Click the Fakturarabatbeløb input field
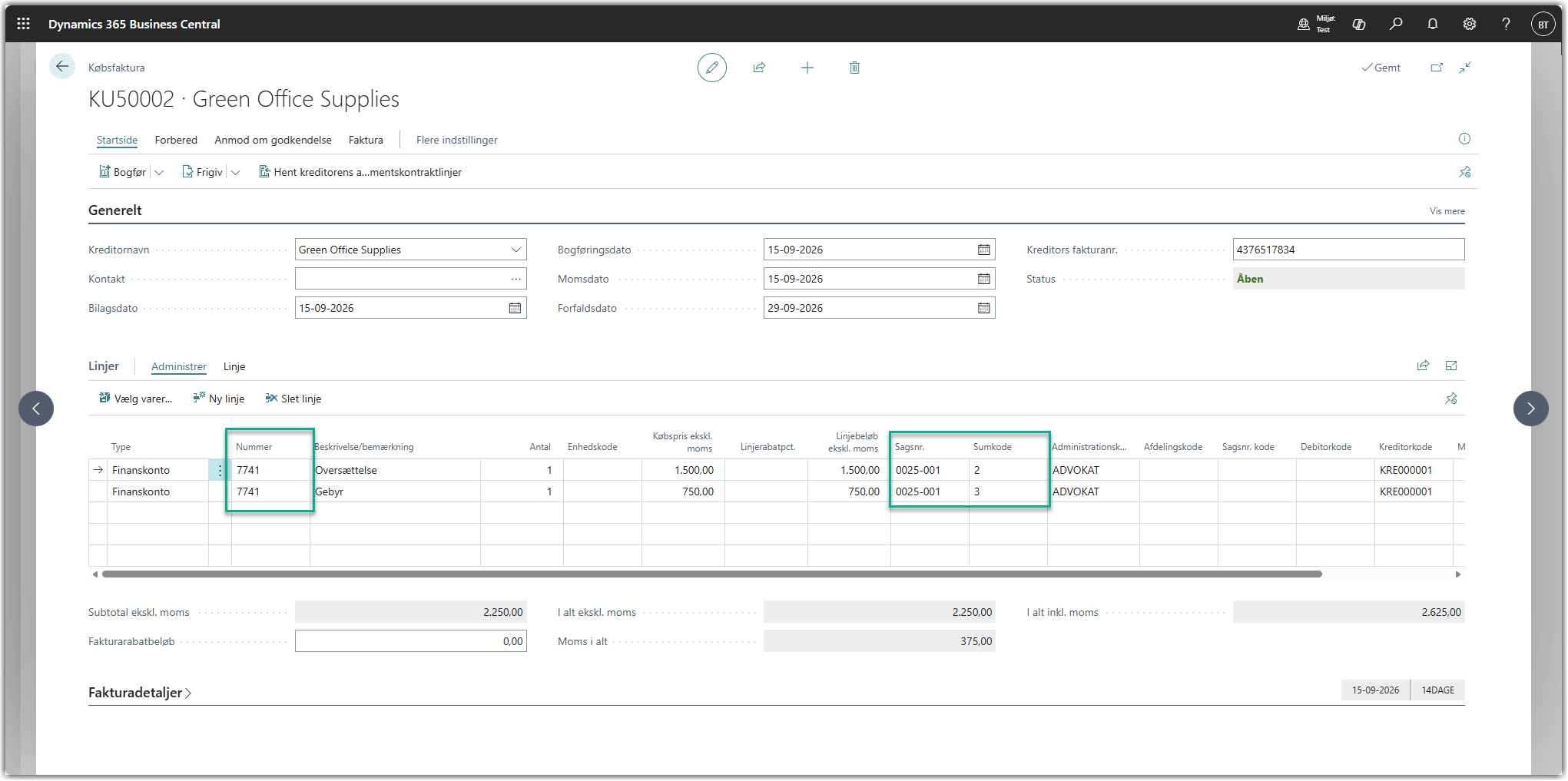The height and width of the screenshot is (781, 1568). pyautogui.click(x=411, y=641)
